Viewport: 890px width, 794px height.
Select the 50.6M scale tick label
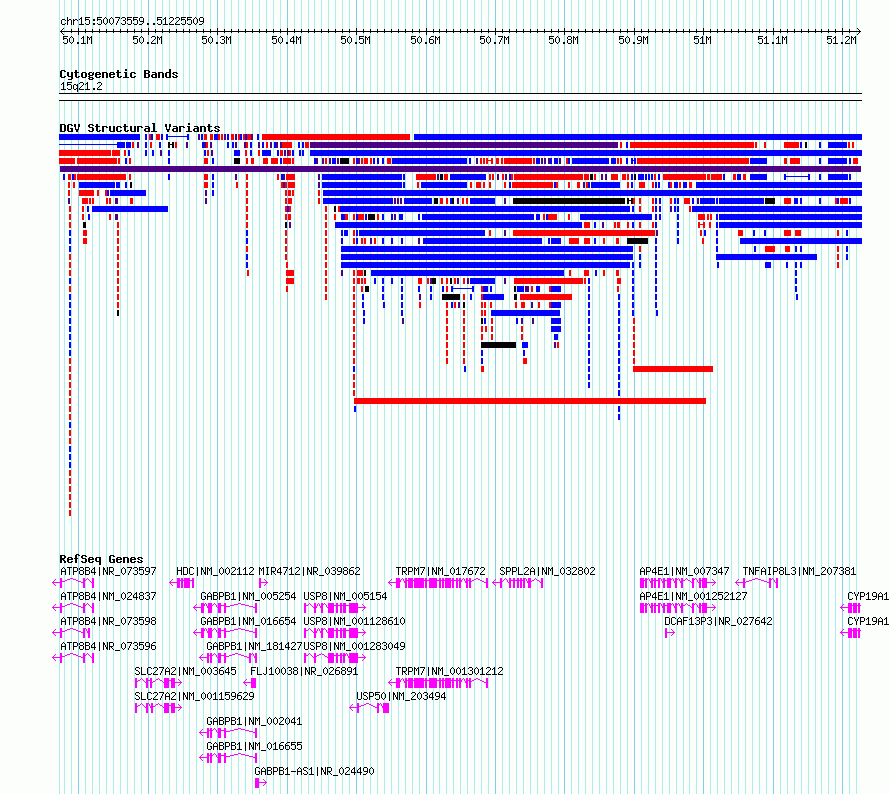[425, 40]
